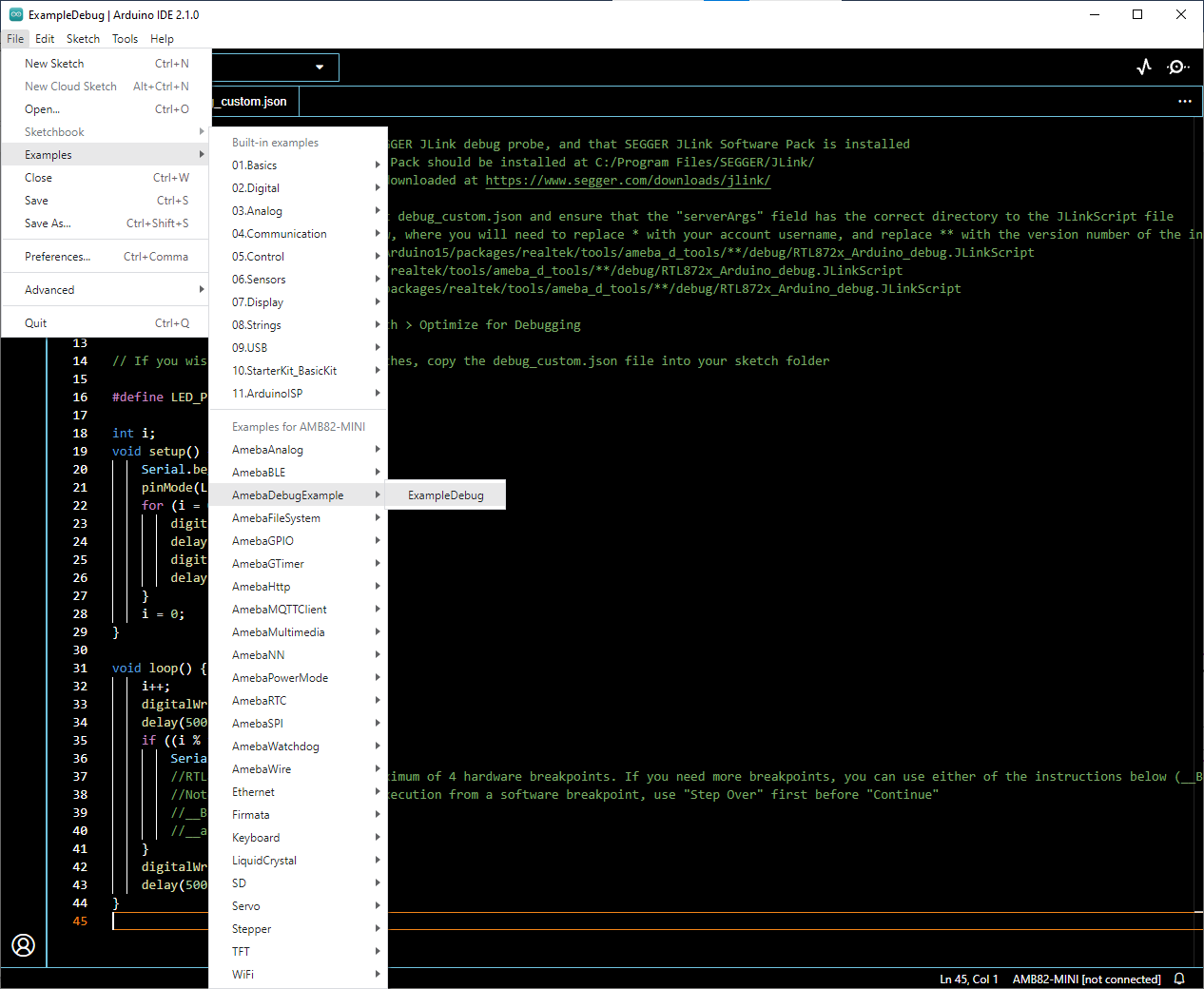
Task: Expand 03.Analog examples submenu
Action: 299,211
